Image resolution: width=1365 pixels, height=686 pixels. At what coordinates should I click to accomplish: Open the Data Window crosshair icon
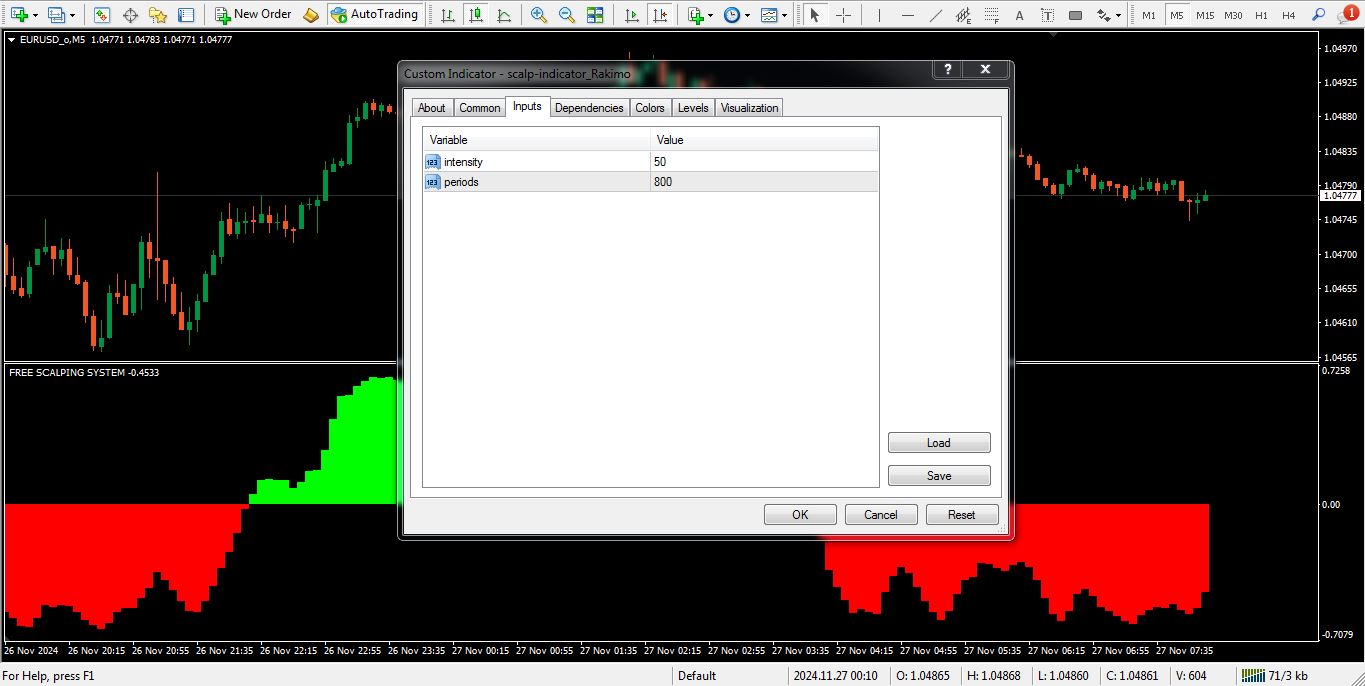pos(130,15)
